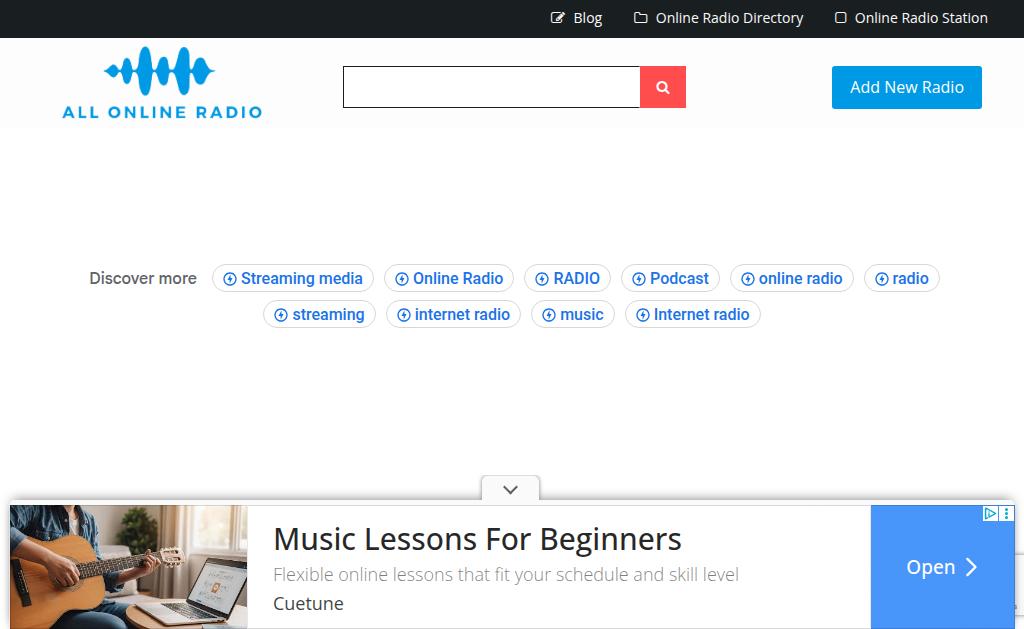The width and height of the screenshot is (1024, 629).
Task: Choose the capitalized Internet radio chip
Action: point(693,314)
